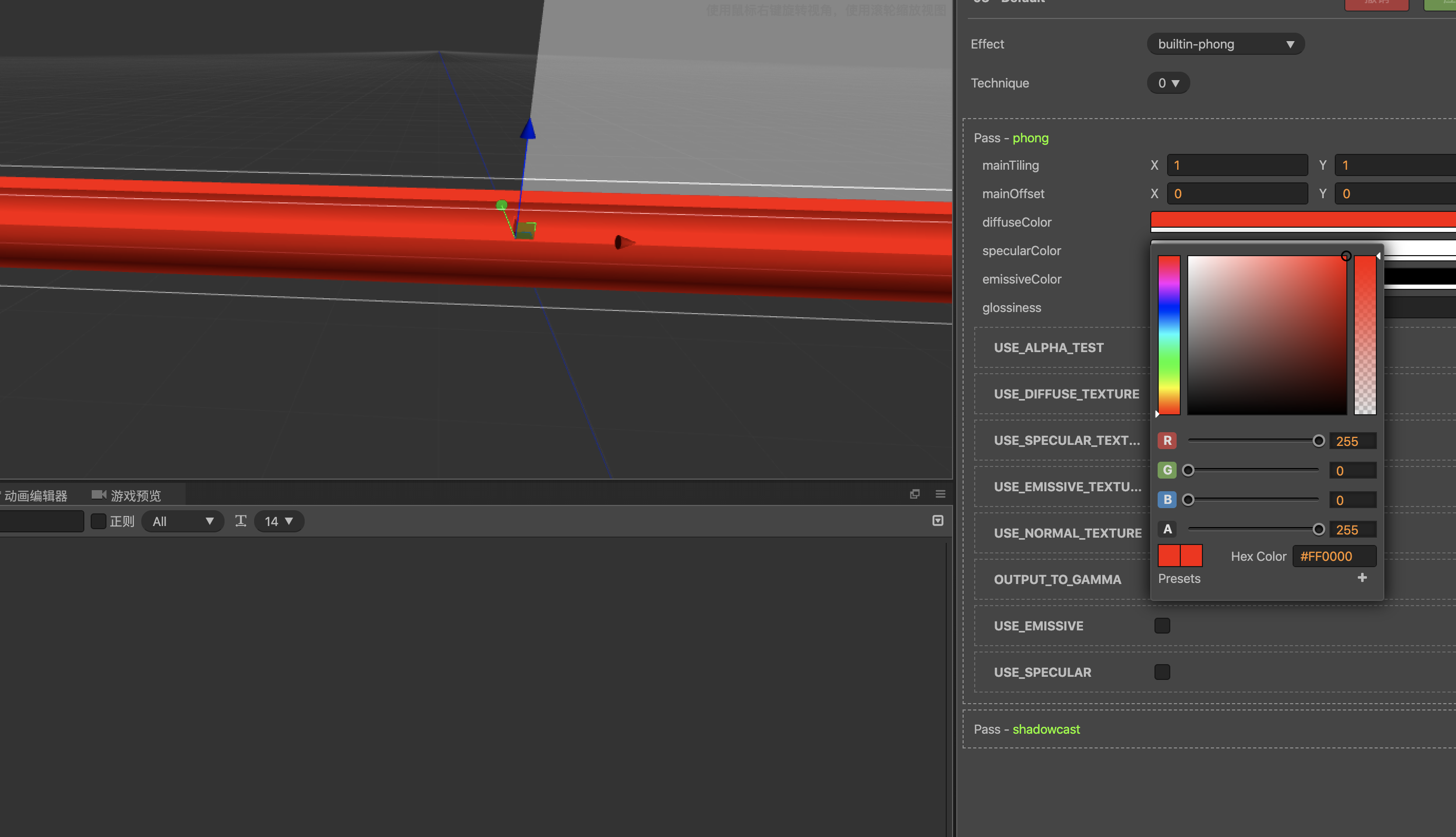
Task: Click the green Y-axis gizmo handle
Action: tap(501, 205)
